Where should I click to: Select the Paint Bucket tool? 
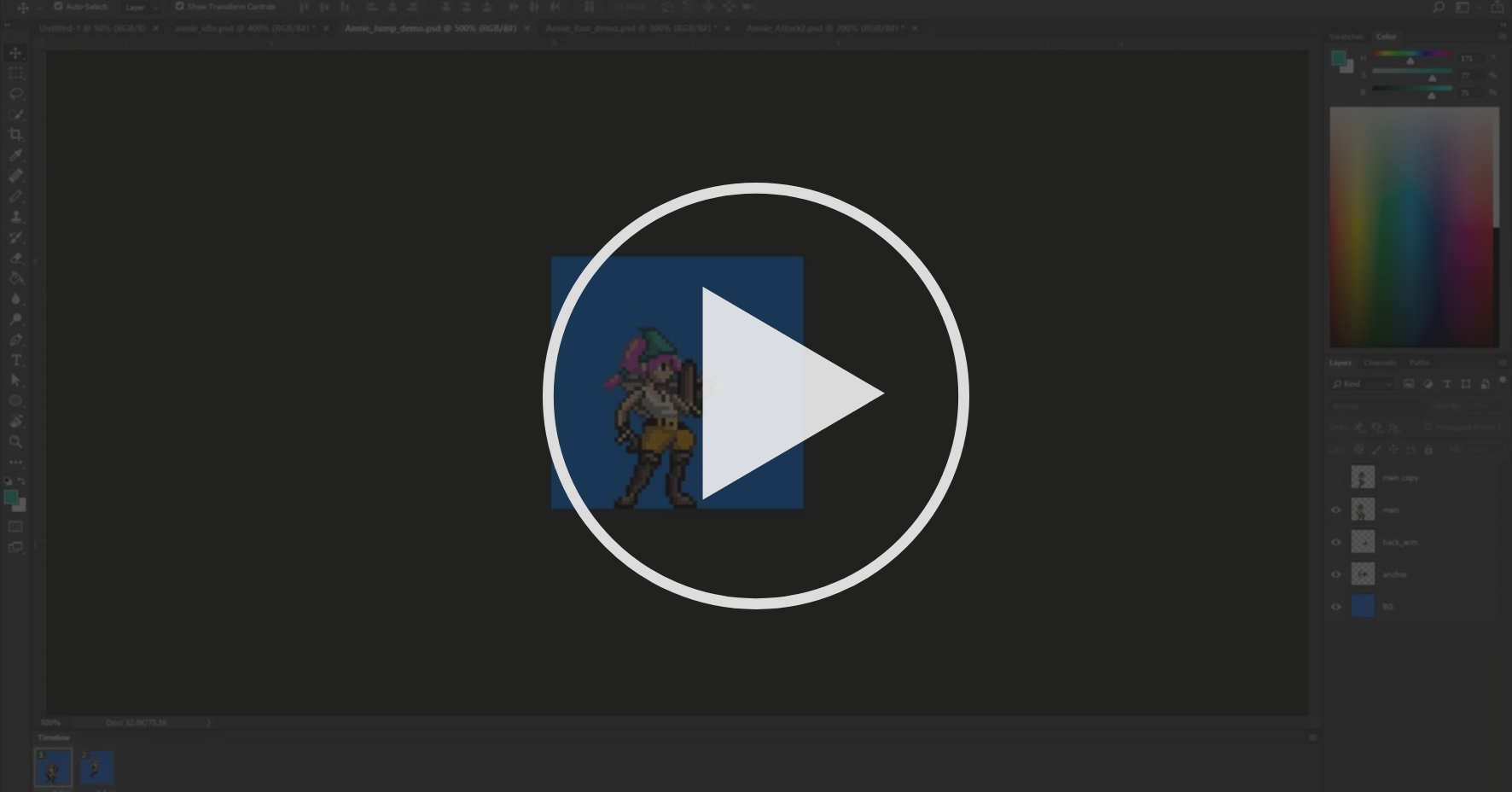pyautogui.click(x=15, y=278)
